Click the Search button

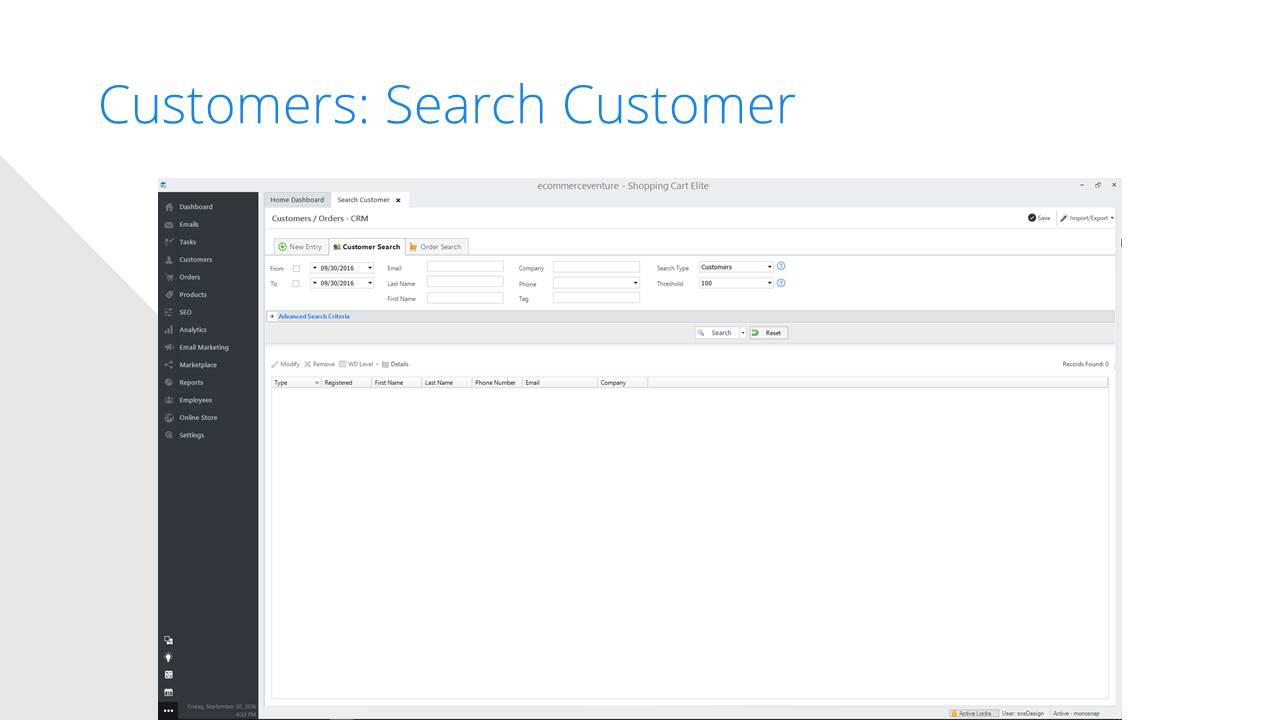(717, 333)
